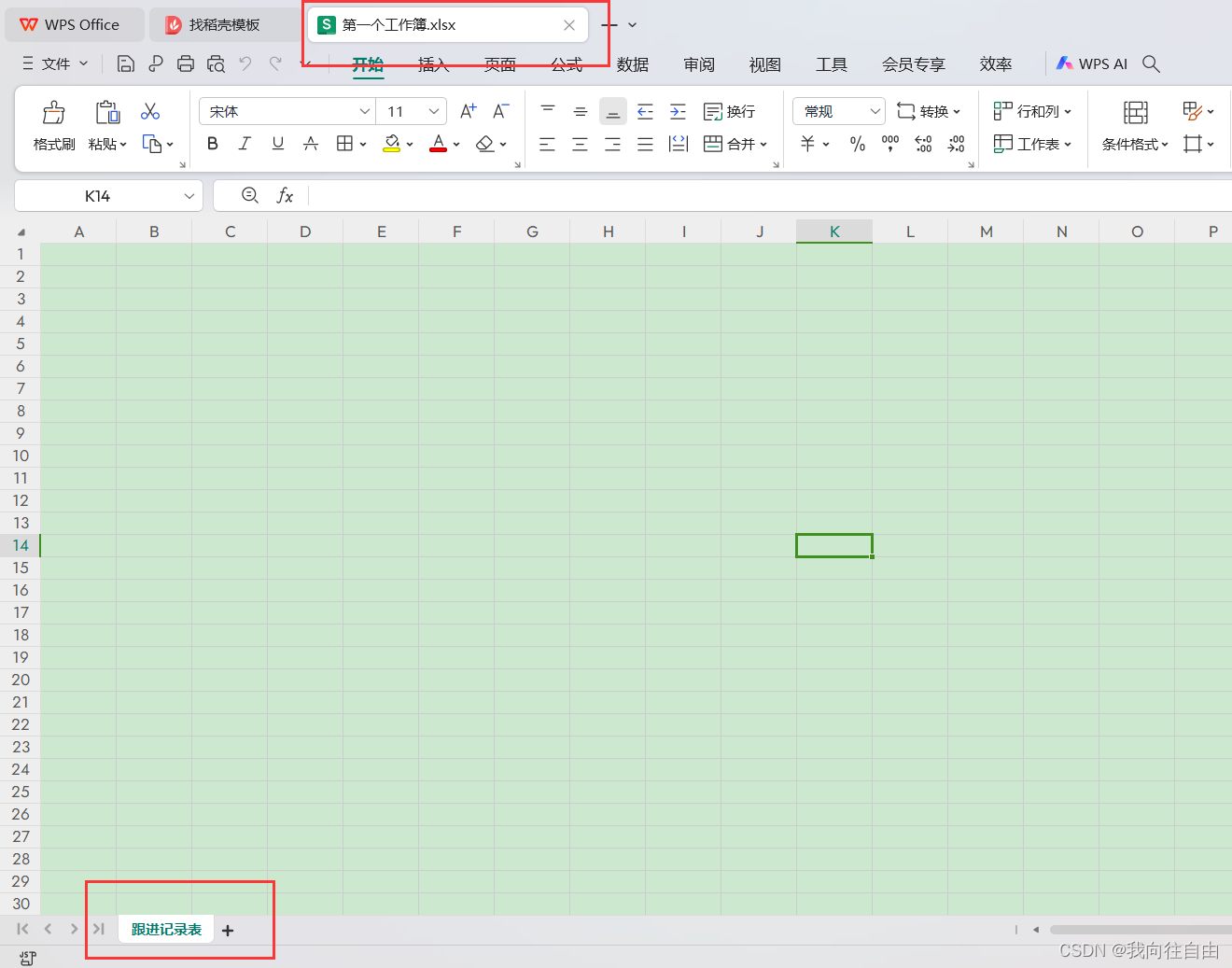
Task: Apply thousands separator format
Action: pos(890,144)
